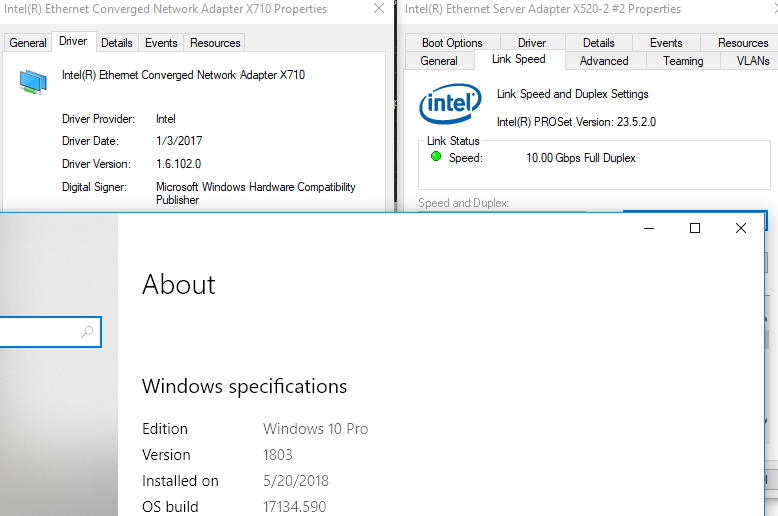Open Details tab in X710 Properties

117,43
